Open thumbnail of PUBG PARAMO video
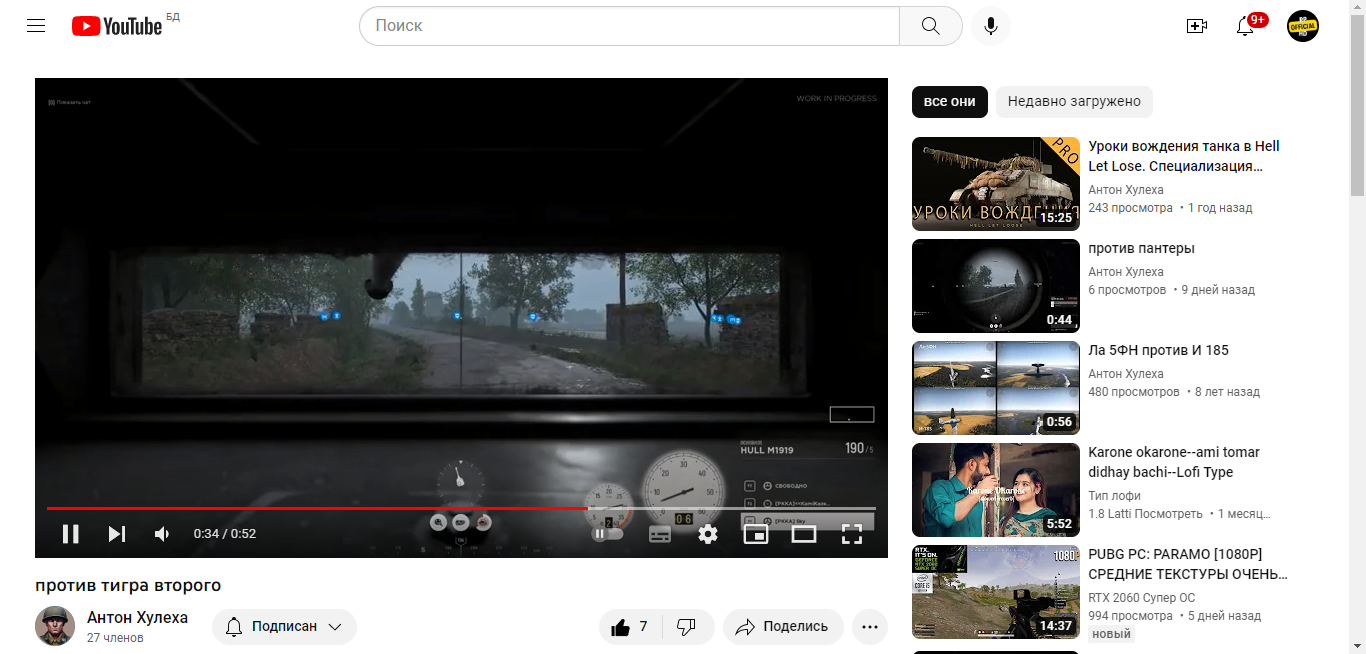 pos(996,592)
